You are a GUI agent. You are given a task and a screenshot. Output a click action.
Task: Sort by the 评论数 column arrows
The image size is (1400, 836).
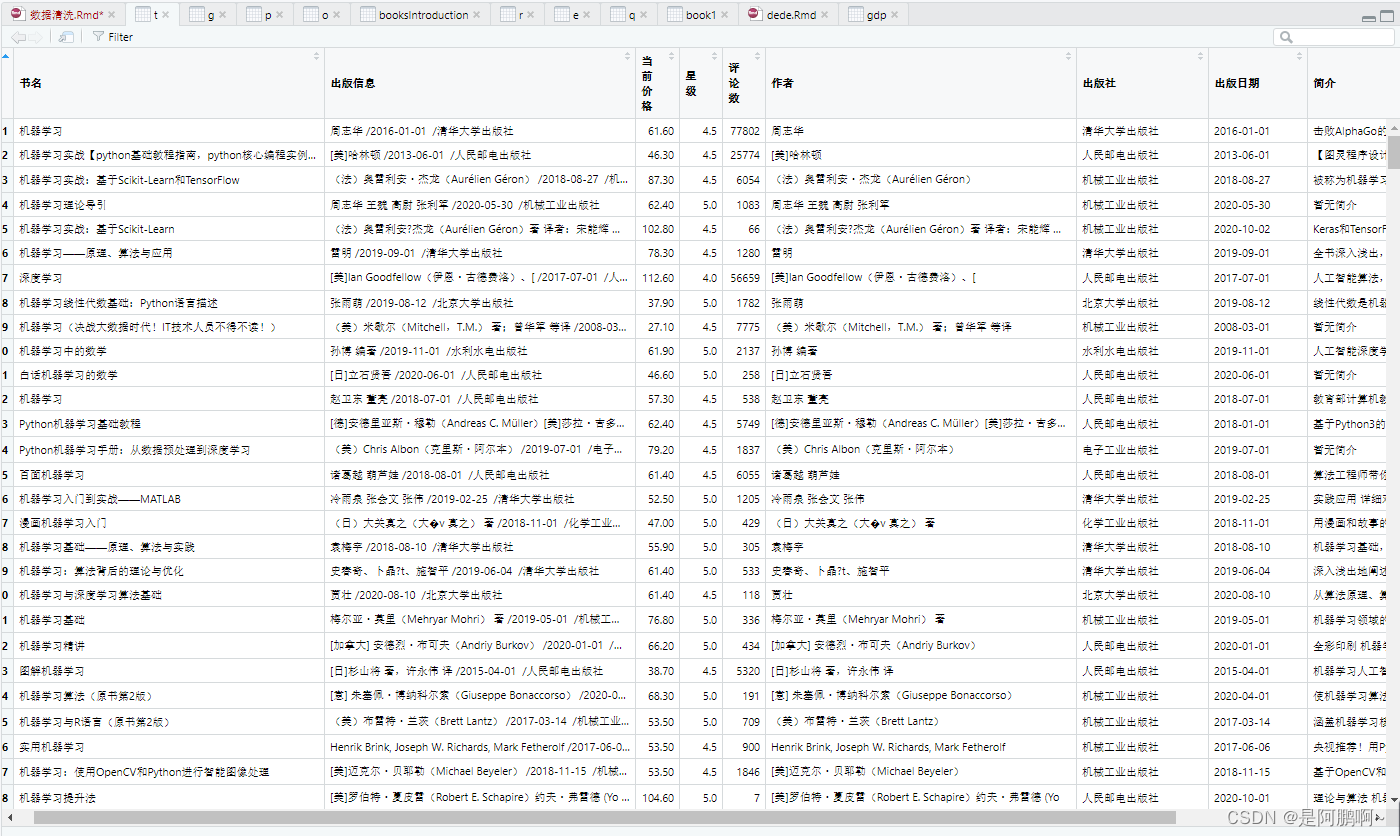coord(757,56)
